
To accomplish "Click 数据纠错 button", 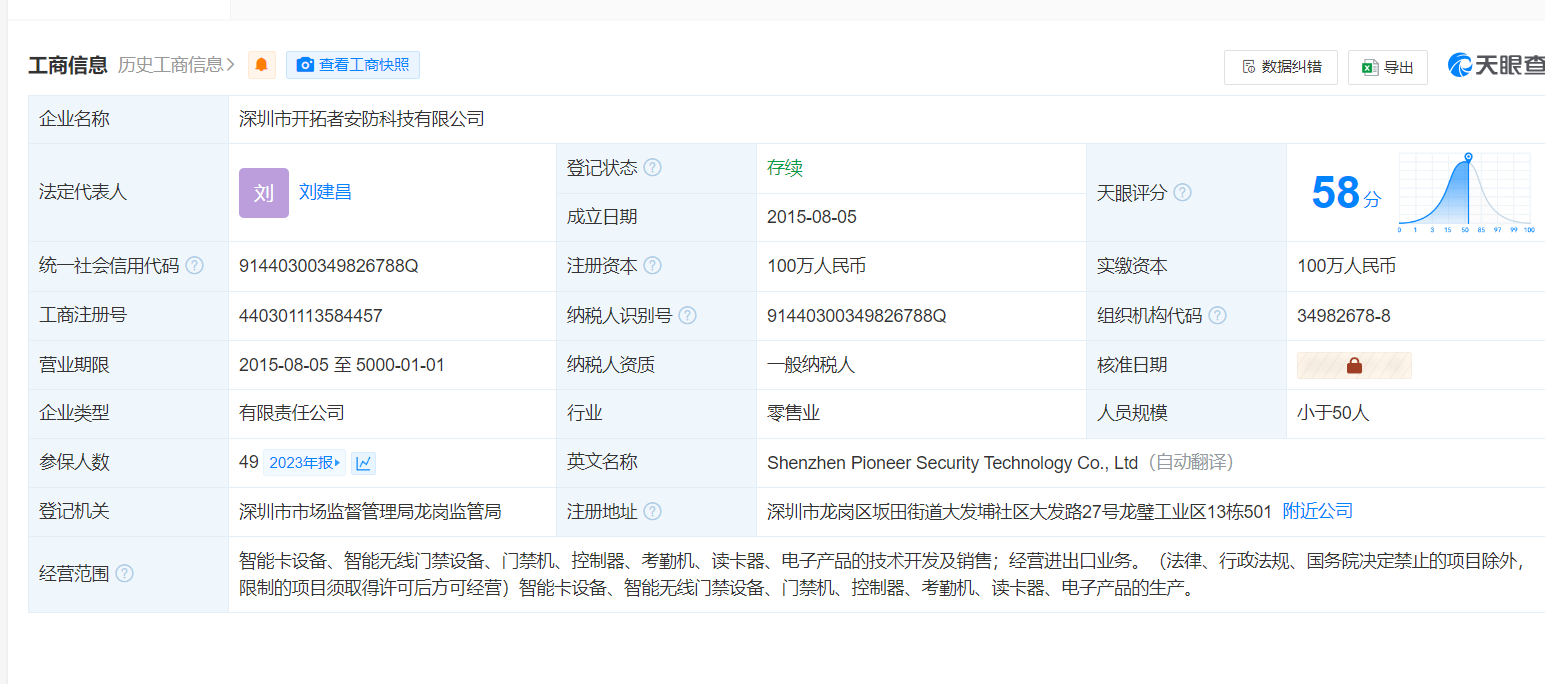I will (x=1281, y=67).
